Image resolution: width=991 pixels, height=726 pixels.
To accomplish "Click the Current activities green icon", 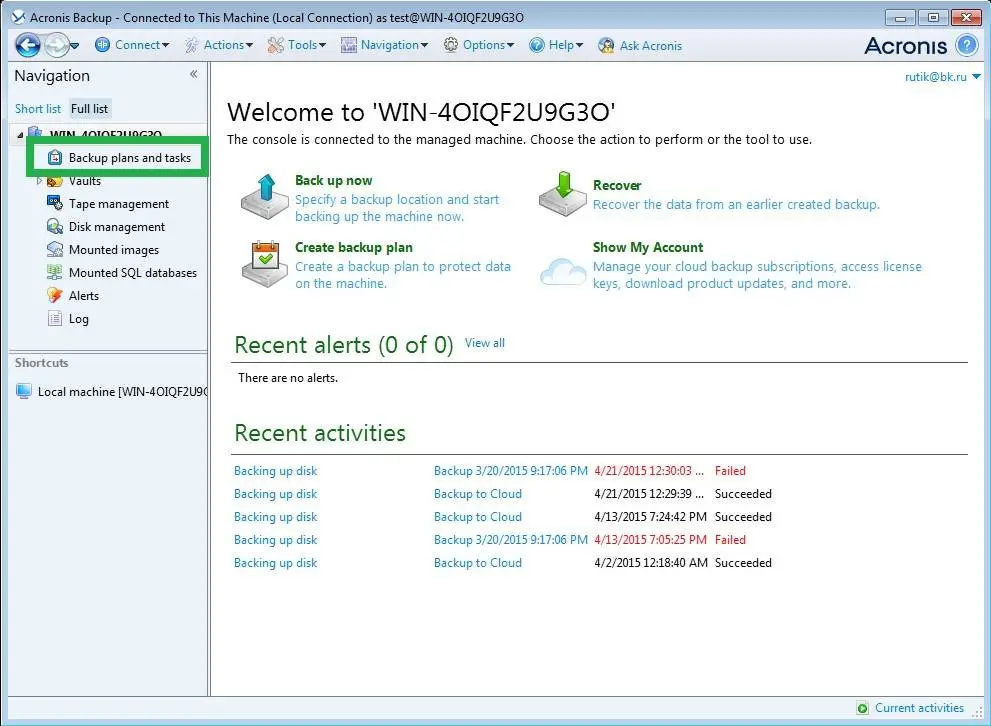I will tap(862, 708).
